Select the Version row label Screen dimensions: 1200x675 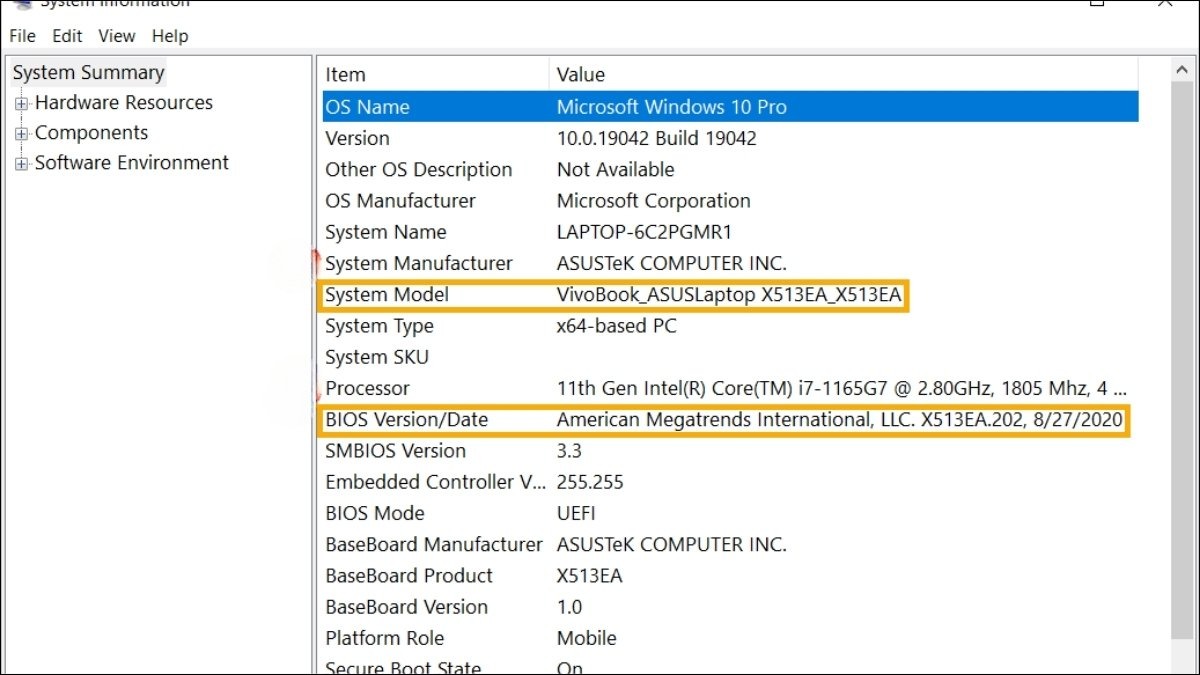(357, 138)
